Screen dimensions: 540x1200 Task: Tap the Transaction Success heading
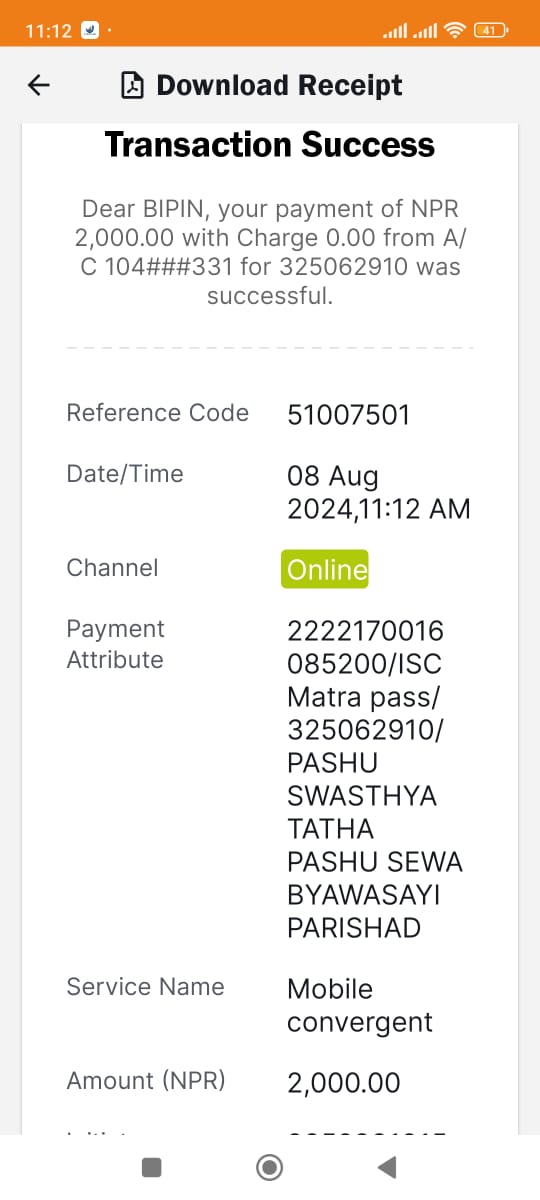[270, 145]
